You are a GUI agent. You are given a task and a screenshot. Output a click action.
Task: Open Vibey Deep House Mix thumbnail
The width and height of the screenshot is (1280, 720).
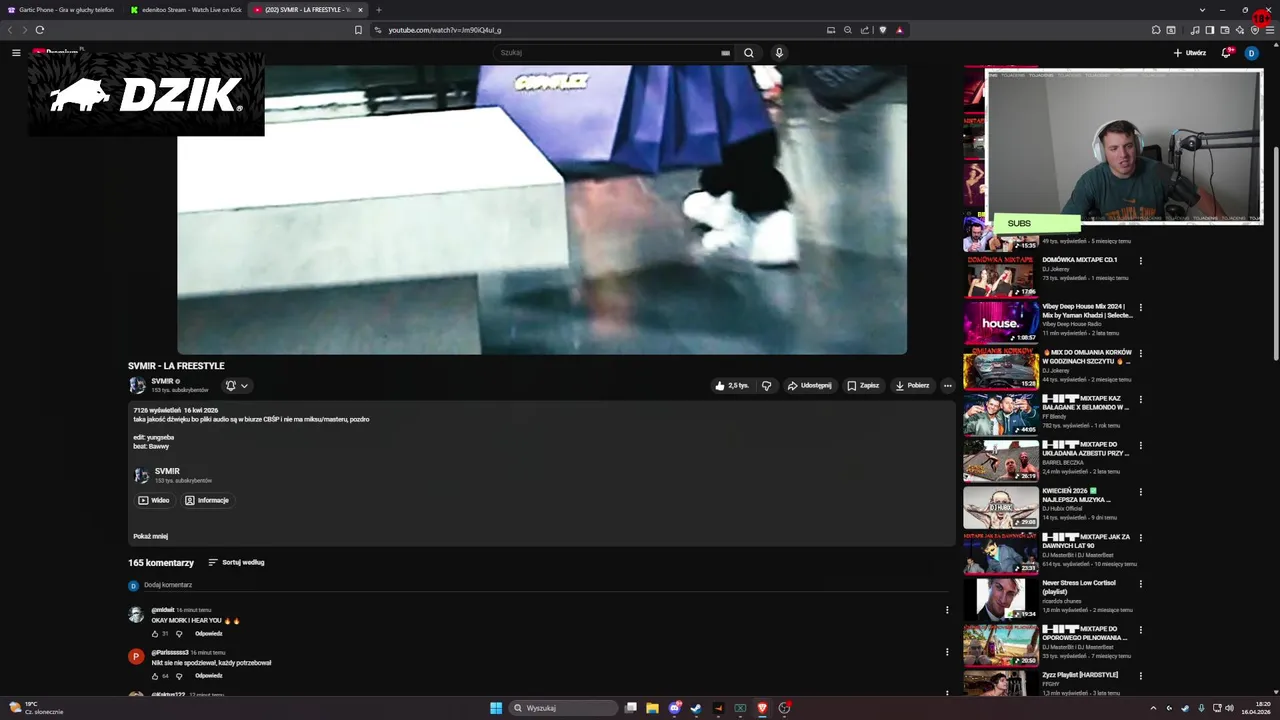click(x=1000, y=322)
